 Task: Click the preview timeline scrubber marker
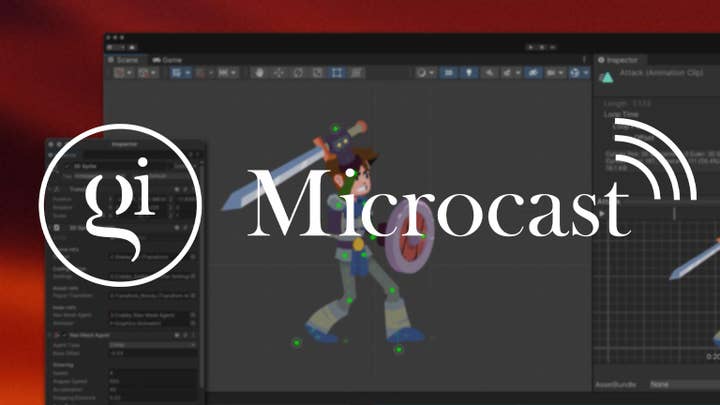[x=674, y=213]
